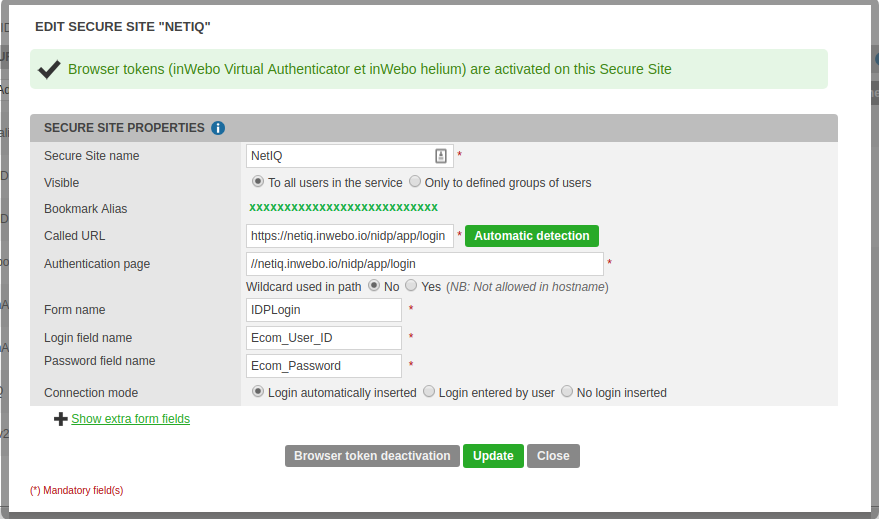The image size is (879, 519).
Task: Select 'Only to defined groups of users'
Action: pyautogui.click(x=415, y=182)
